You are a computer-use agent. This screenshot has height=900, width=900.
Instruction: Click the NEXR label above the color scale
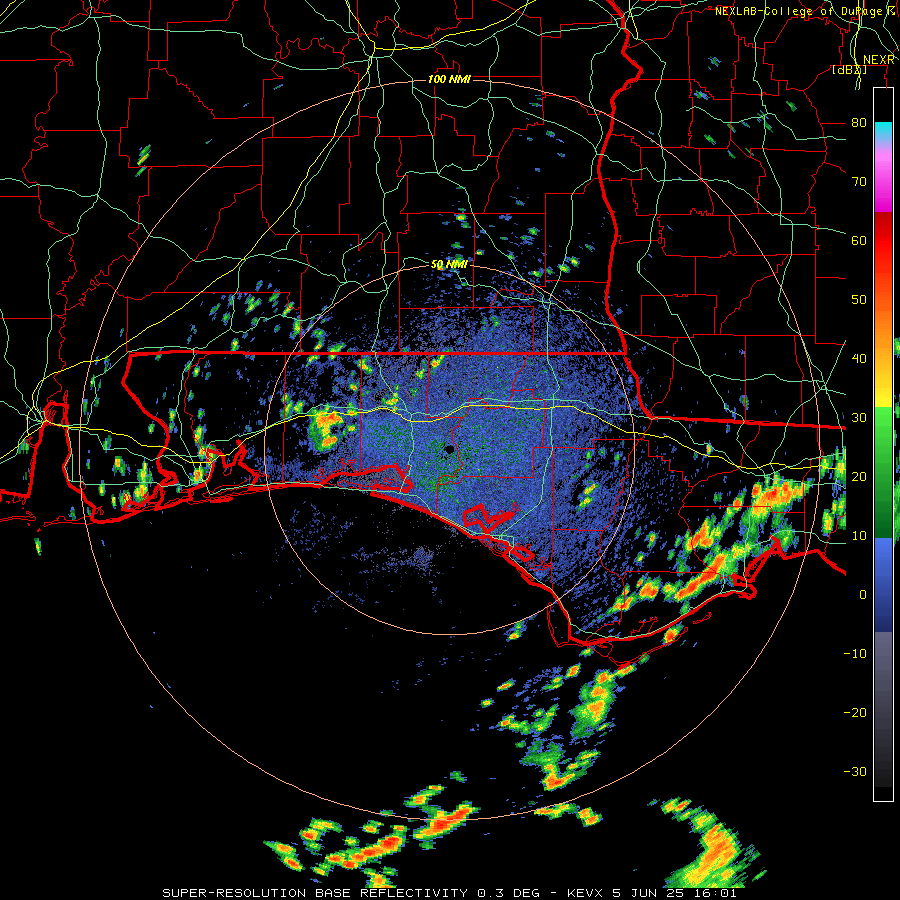(x=879, y=60)
